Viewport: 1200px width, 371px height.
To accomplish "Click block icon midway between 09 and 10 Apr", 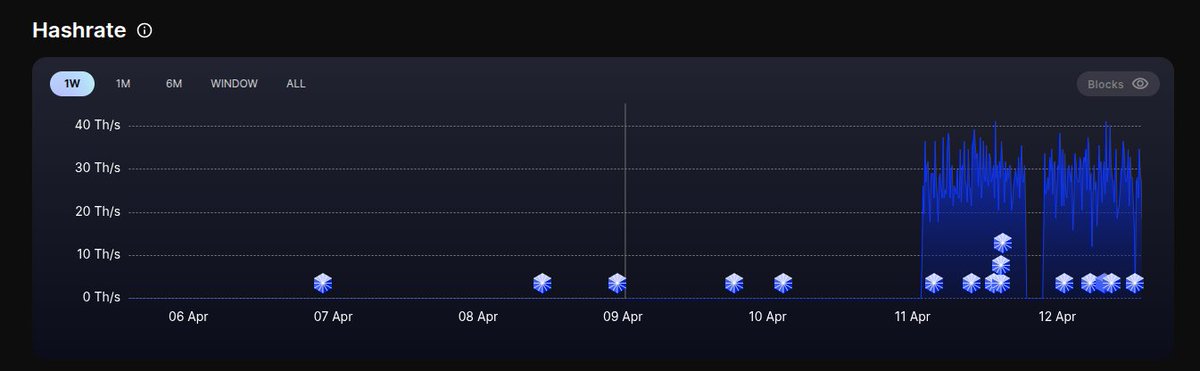I will pyautogui.click(x=734, y=283).
